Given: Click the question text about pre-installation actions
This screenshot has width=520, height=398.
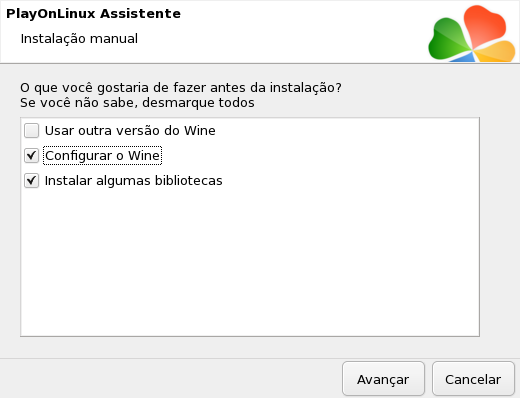Looking at the screenshot, I should (x=181, y=88).
